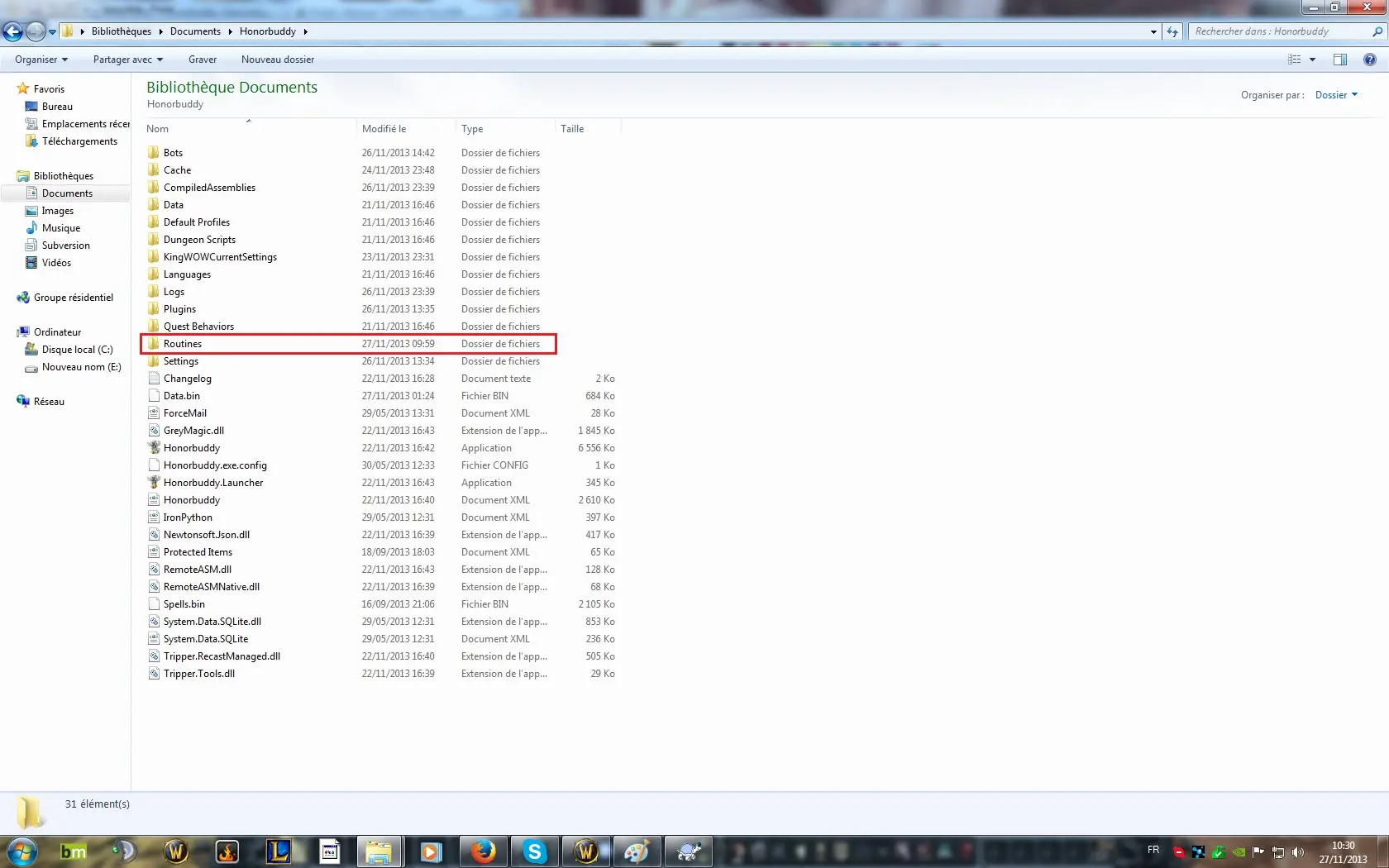1389x868 pixels.
Task: Click Graver in the toolbar
Action: pyautogui.click(x=203, y=60)
